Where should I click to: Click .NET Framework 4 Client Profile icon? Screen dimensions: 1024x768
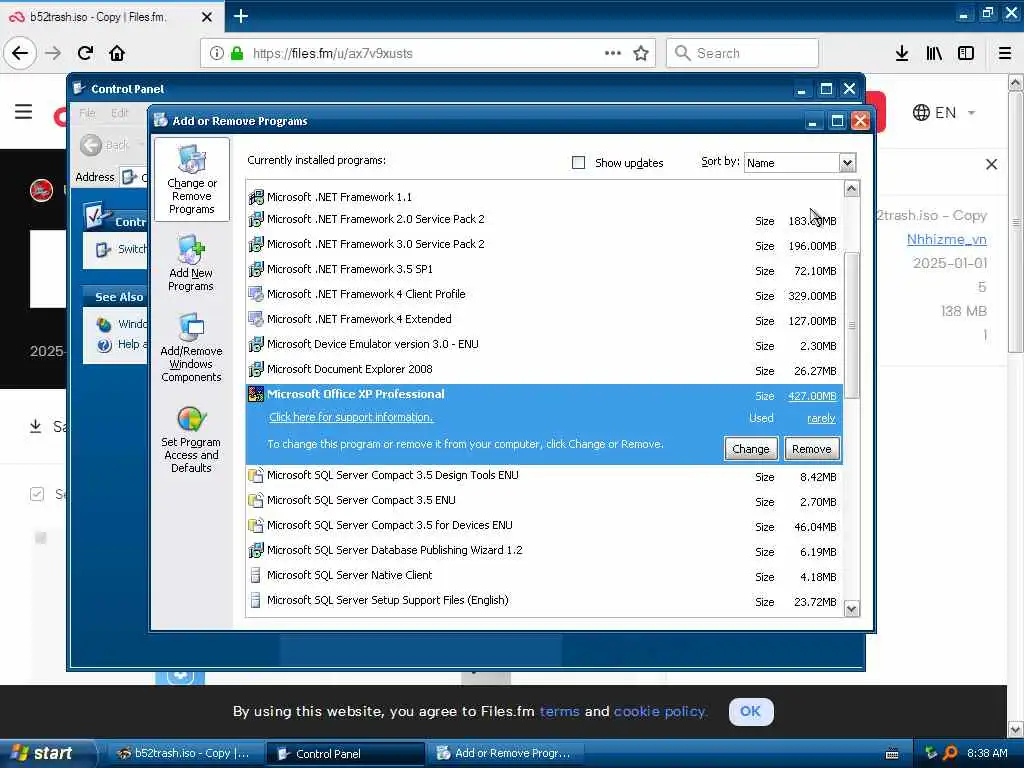(256, 294)
